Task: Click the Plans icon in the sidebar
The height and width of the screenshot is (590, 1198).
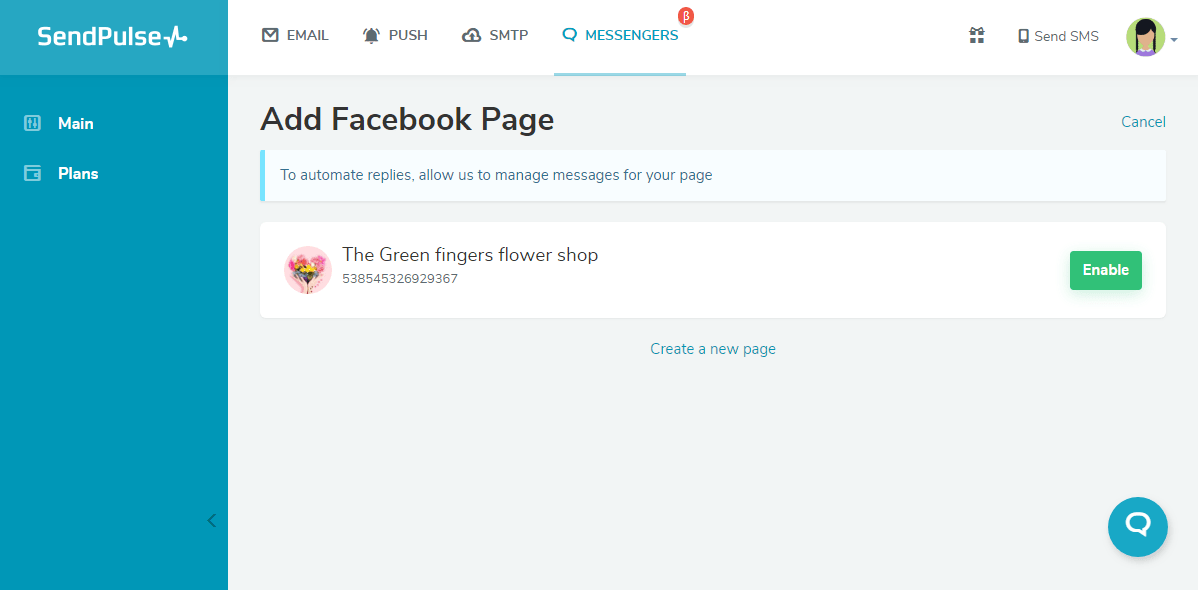Action: (x=31, y=172)
